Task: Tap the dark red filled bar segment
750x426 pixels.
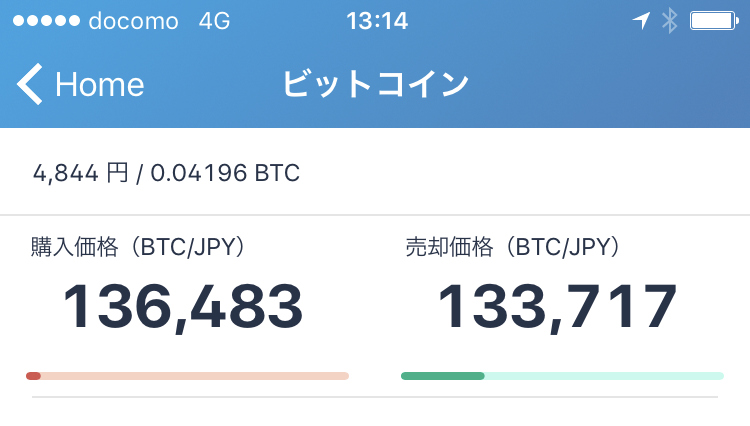Action: click(33, 376)
